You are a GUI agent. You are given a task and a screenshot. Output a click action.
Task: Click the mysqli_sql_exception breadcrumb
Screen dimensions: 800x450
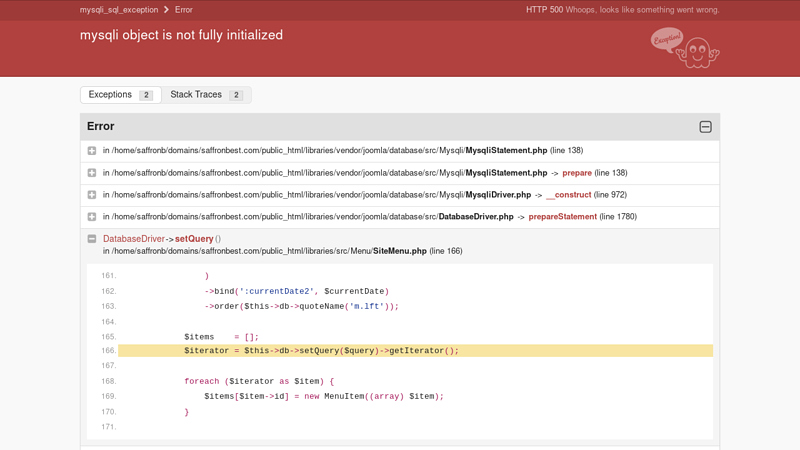pos(119,10)
